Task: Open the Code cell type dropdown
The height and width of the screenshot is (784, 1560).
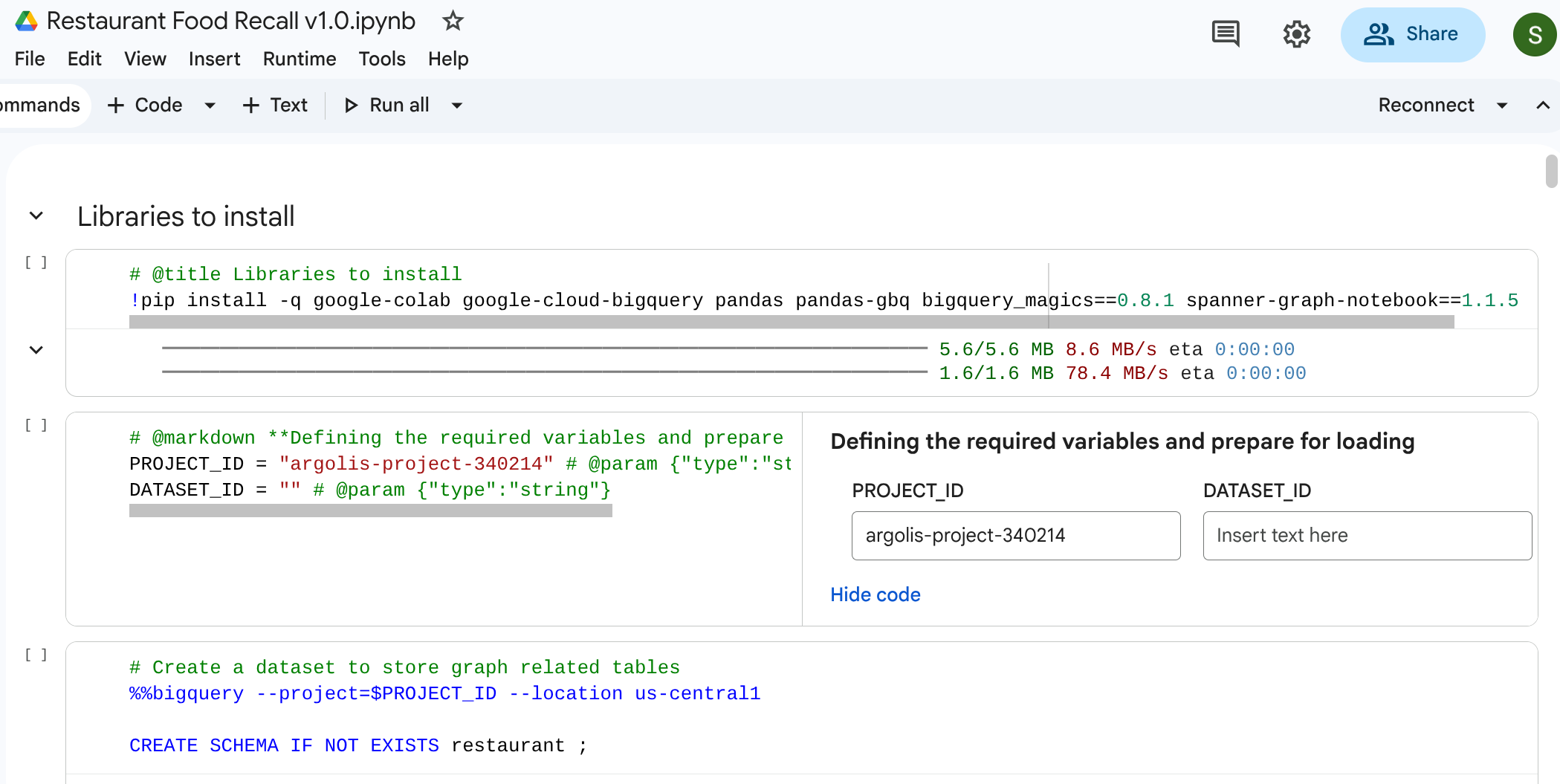Action: (x=209, y=105)
